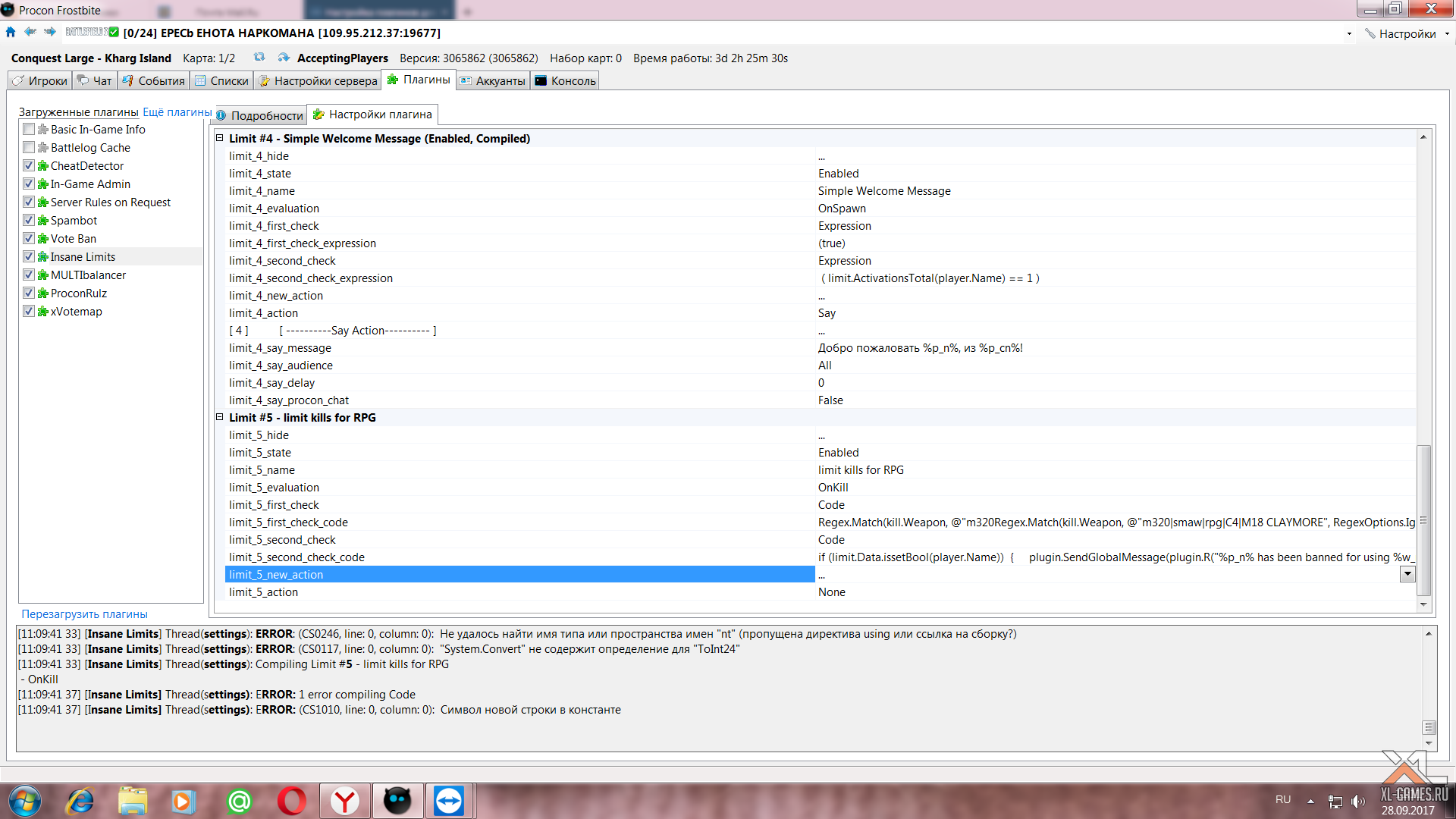Open the file explorer taskbar icon

[133, 801]
